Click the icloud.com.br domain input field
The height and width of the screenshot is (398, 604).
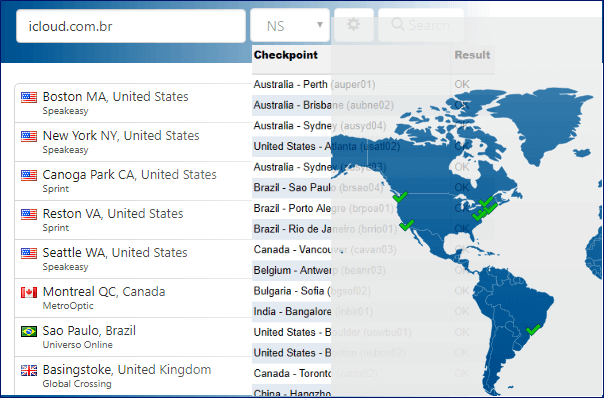pyautogui.click(x=131, y=26)
